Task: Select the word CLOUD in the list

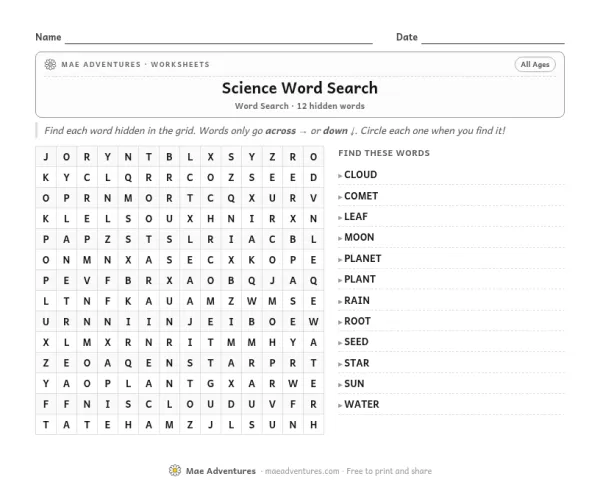Action: [360, 175]
